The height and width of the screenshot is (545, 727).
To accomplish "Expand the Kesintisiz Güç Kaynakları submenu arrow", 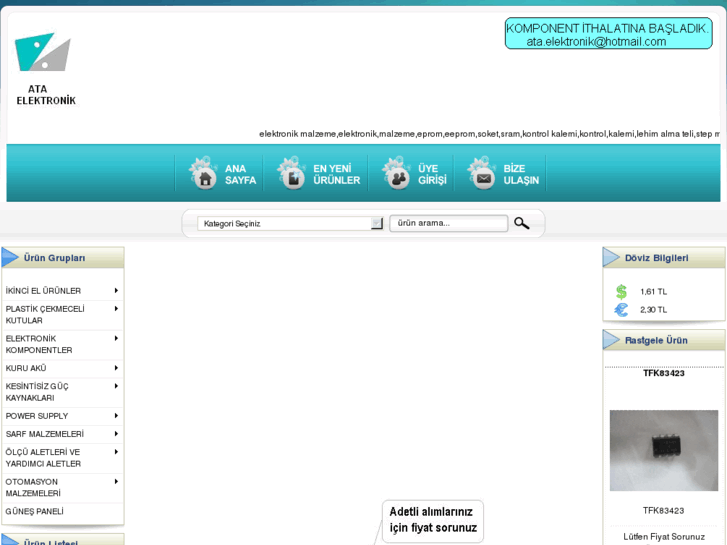I will (116, 386).
